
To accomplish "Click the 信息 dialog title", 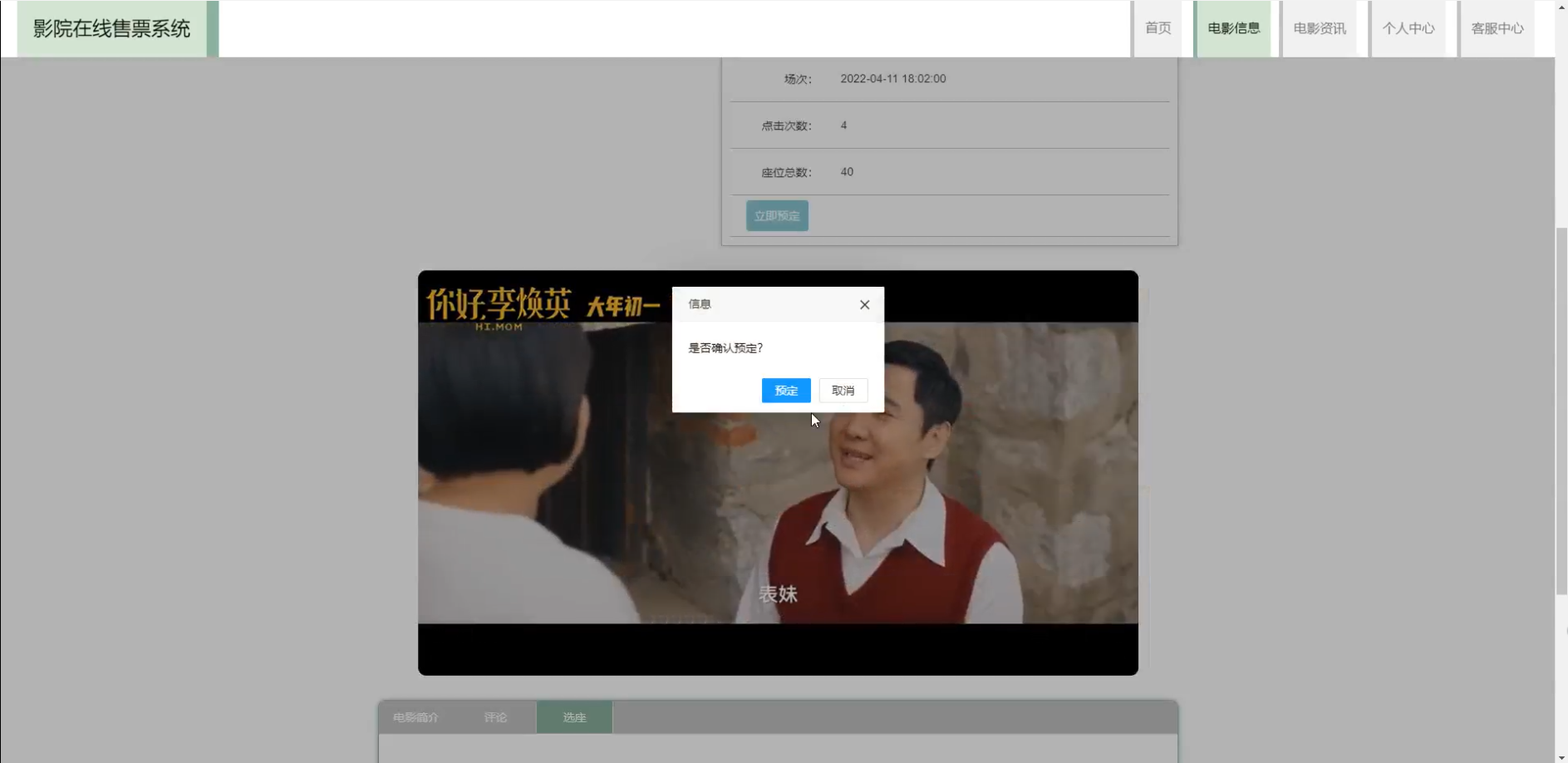I will tap(700, 304).
